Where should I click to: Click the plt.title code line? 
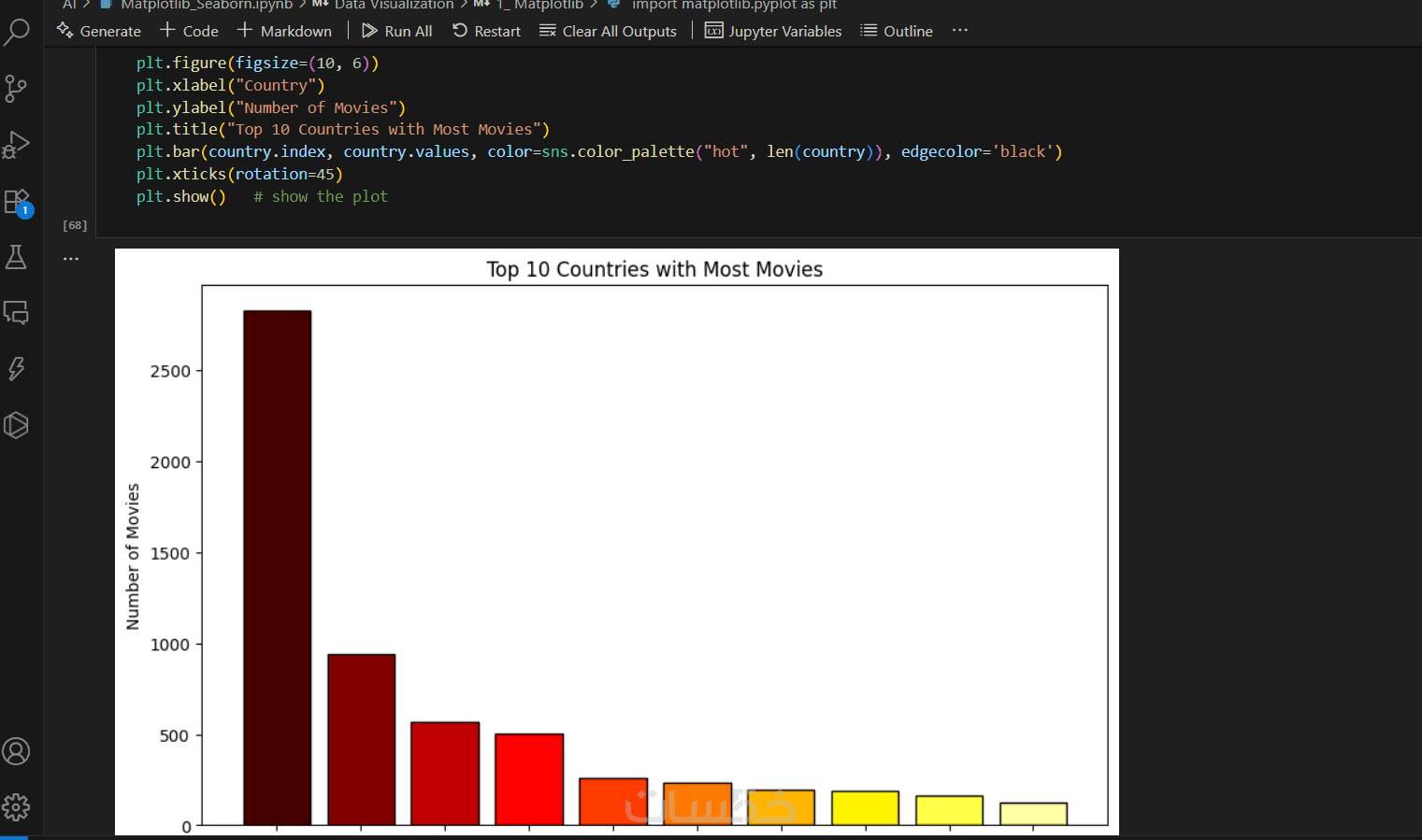point(343,129)
